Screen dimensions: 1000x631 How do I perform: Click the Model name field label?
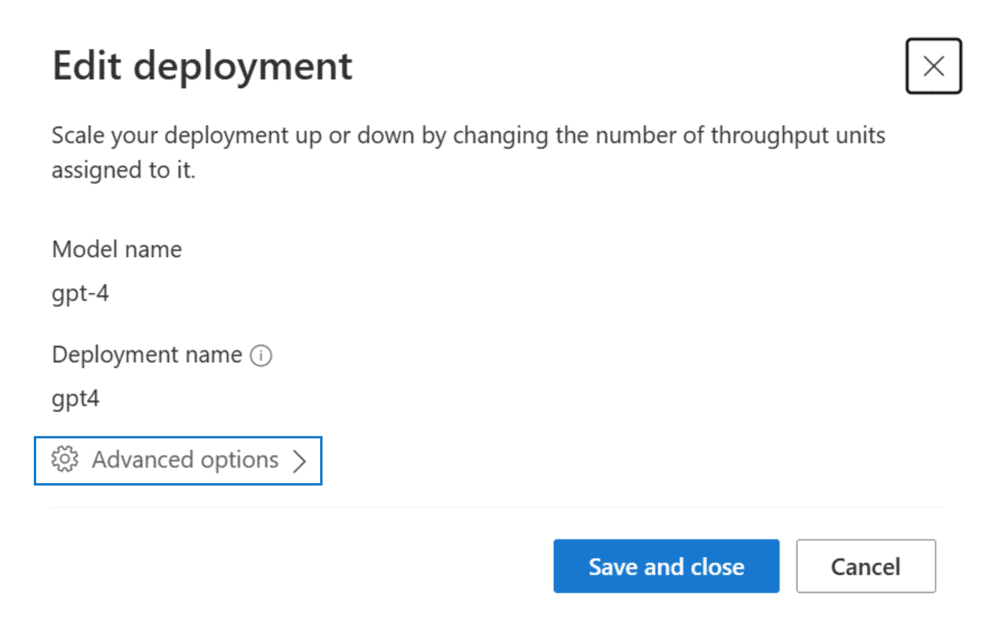click(117, 249)
